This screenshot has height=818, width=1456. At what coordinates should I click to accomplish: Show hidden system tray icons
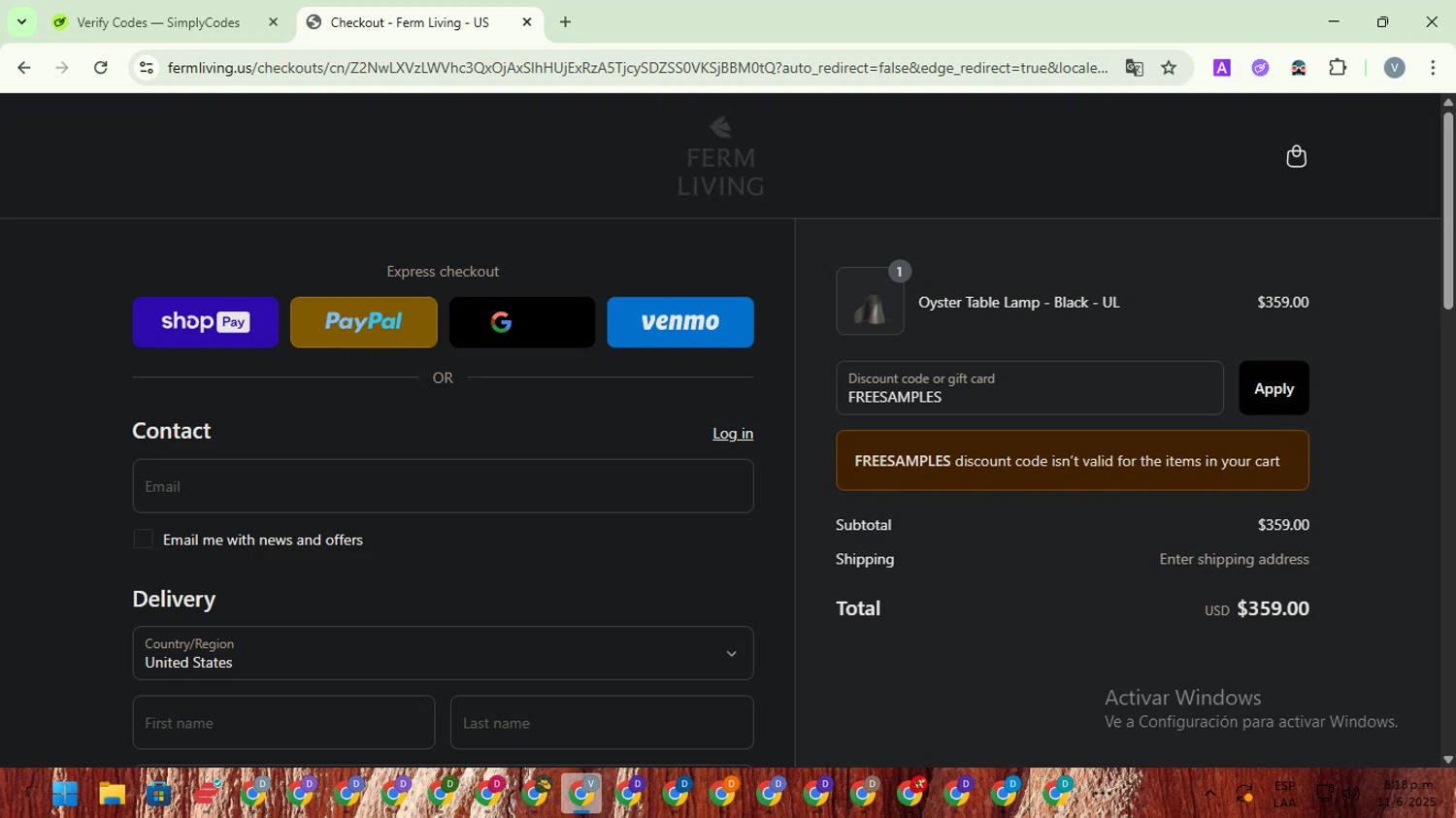click(1209, 794)
